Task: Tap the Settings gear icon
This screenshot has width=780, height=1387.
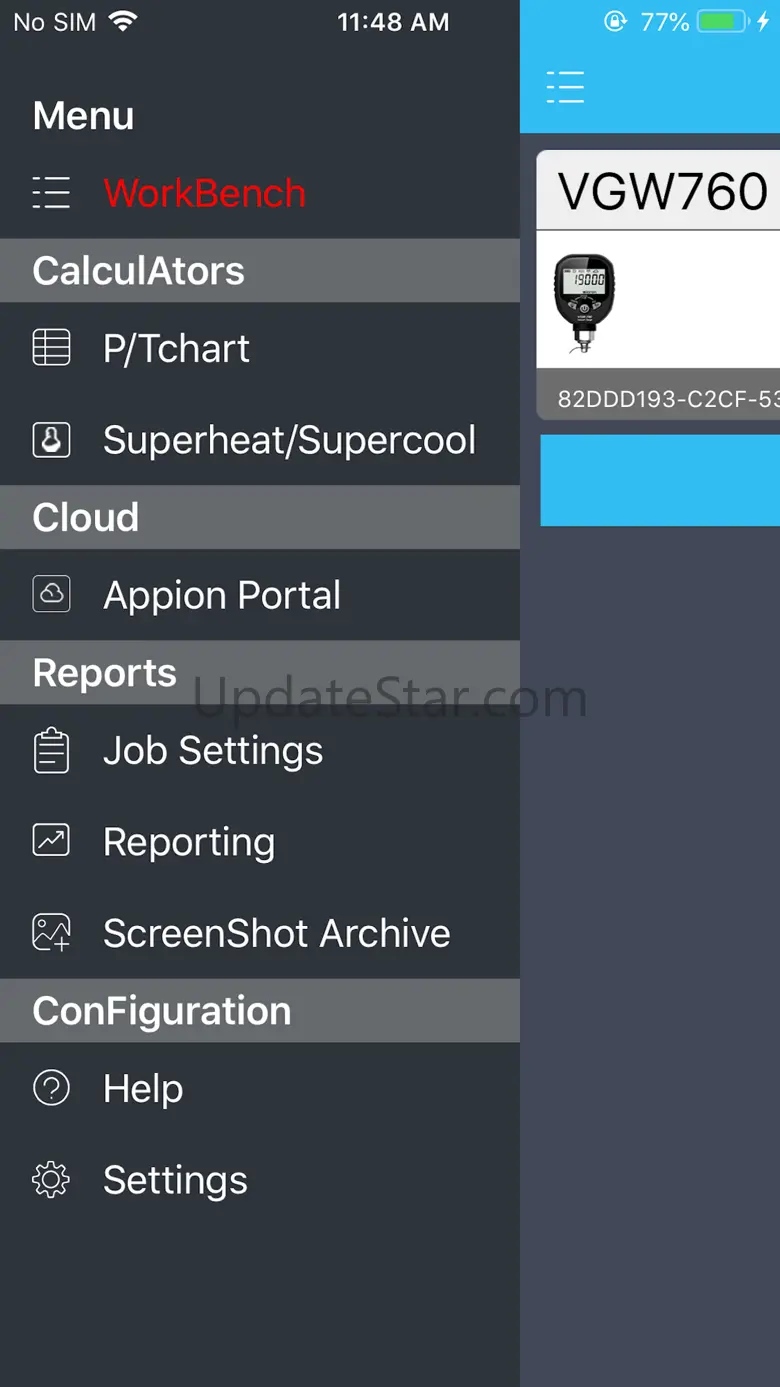Action: click(x=51, y=1180)
